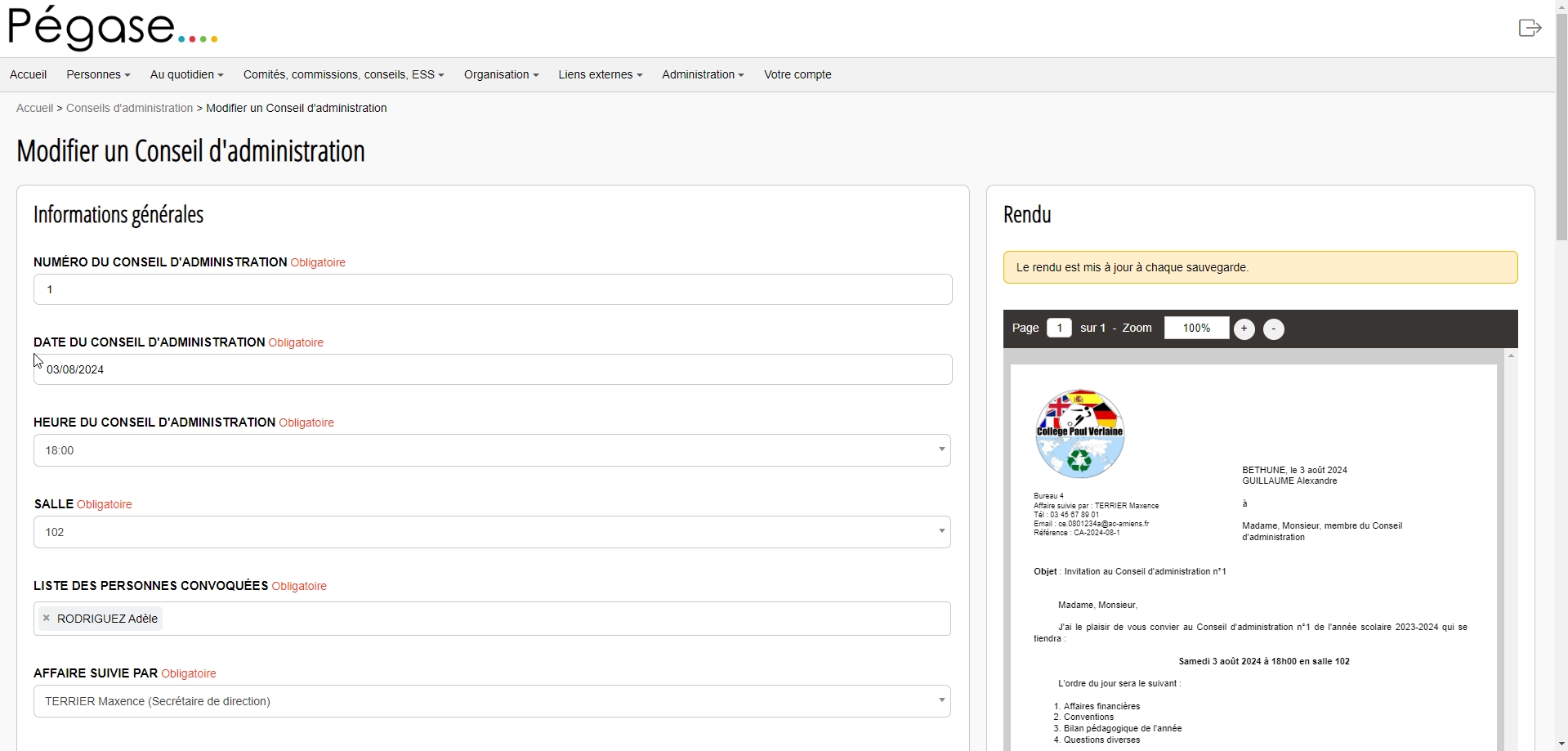This screenshot has height=751, width=1568.
Task: Click the yellow notice 'Le rendu est mis à jour'
Action: [x=1260, y=267]
